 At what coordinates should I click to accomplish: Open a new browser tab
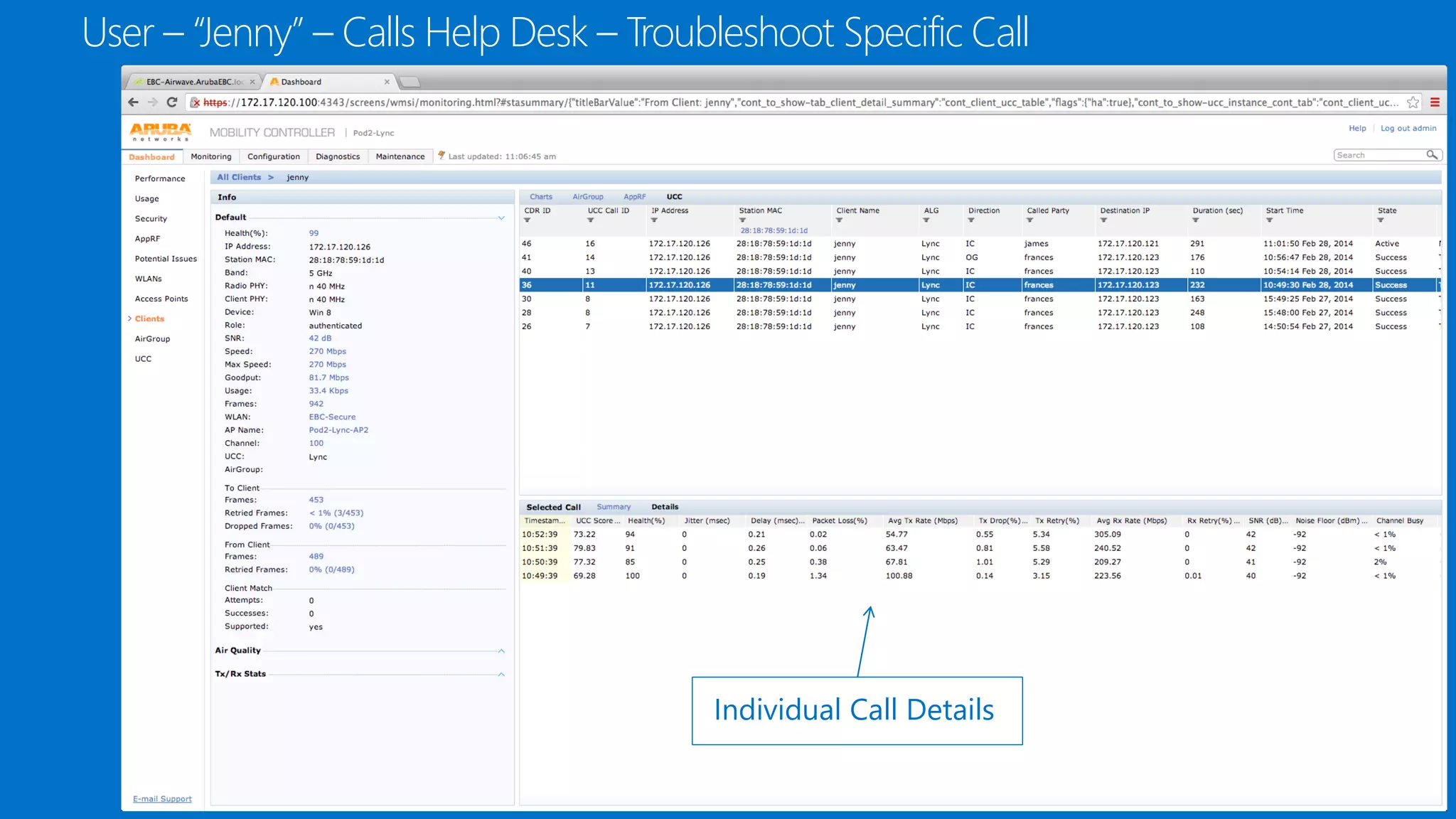click(x=410, y=82)
